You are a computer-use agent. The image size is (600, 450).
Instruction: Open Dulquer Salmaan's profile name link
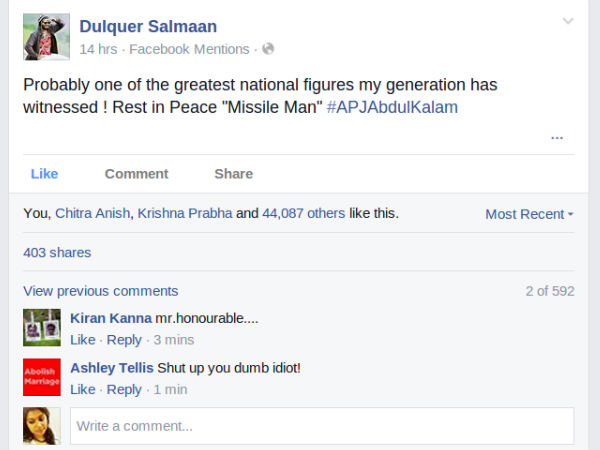click(x=148, y=26)
